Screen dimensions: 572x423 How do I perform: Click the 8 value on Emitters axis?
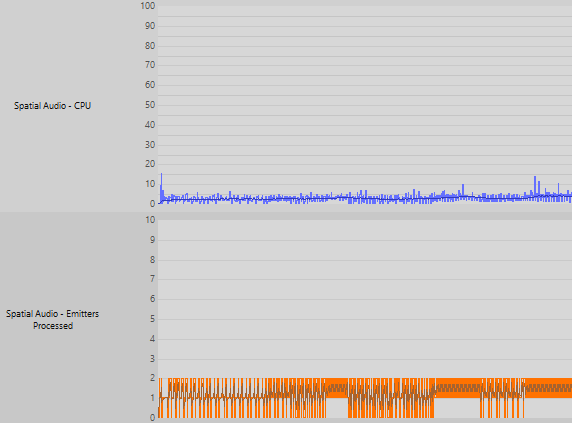[x=152, y=260]
